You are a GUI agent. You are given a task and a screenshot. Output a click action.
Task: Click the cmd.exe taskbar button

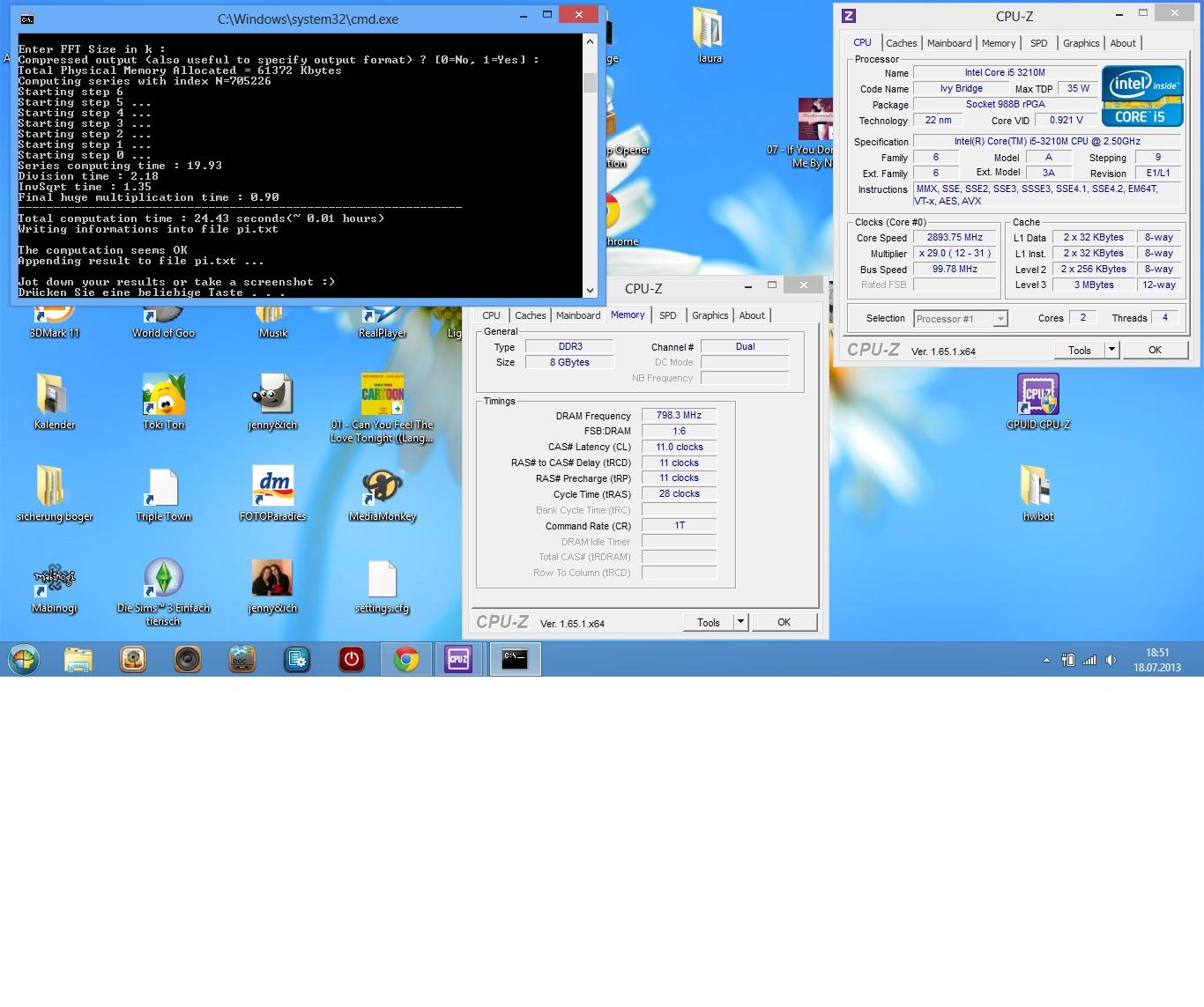[515, 659]
